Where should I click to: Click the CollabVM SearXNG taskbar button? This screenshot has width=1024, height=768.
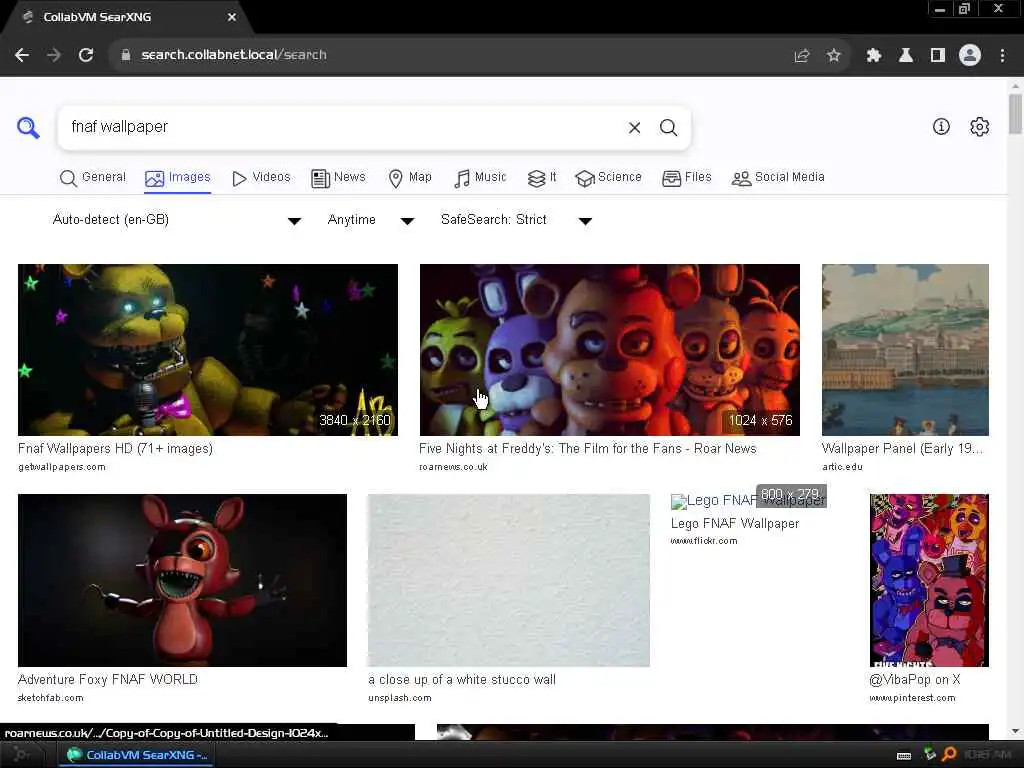click(138, 755)
